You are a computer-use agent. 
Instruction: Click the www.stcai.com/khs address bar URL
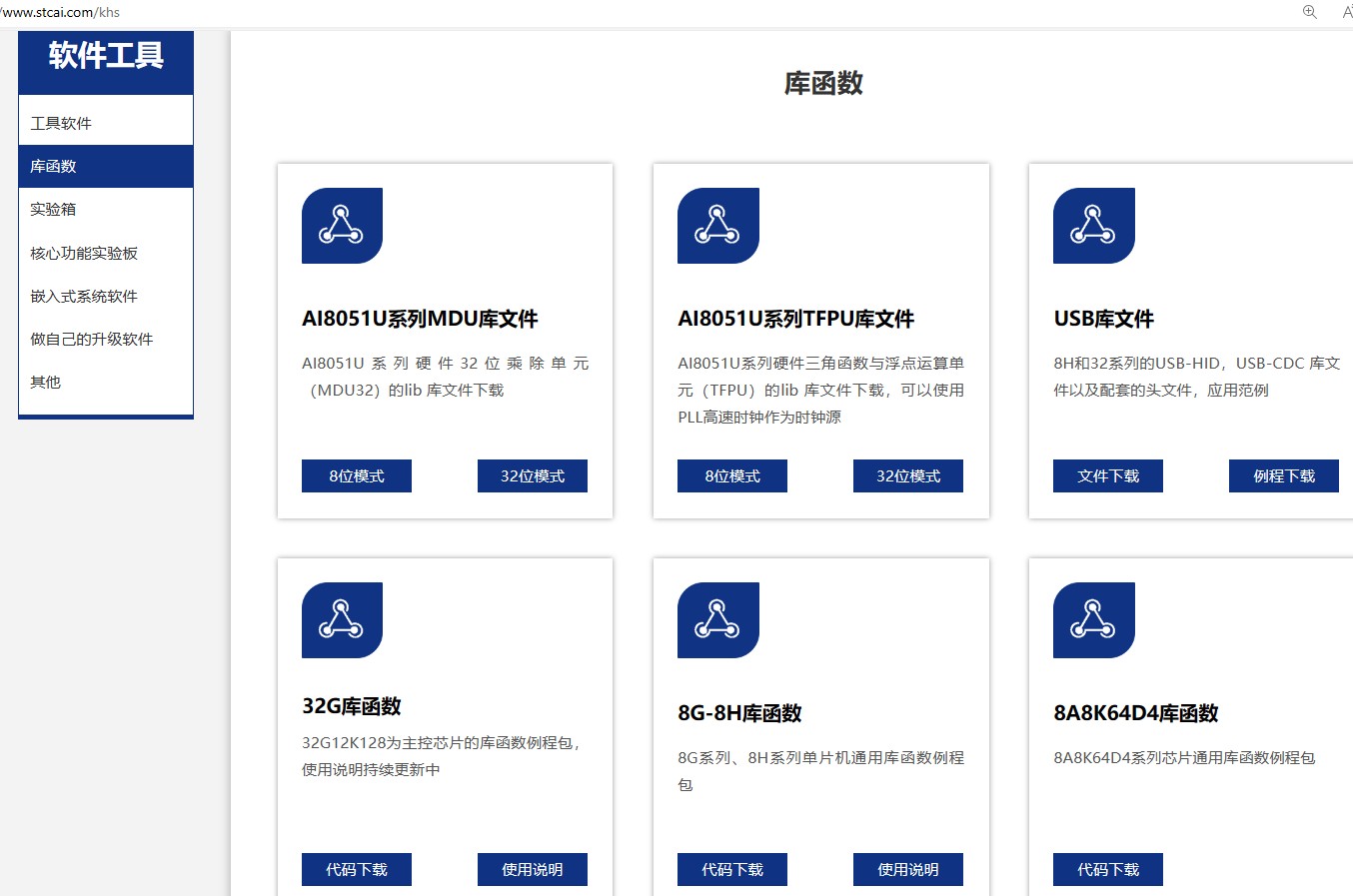pos(60,12)
